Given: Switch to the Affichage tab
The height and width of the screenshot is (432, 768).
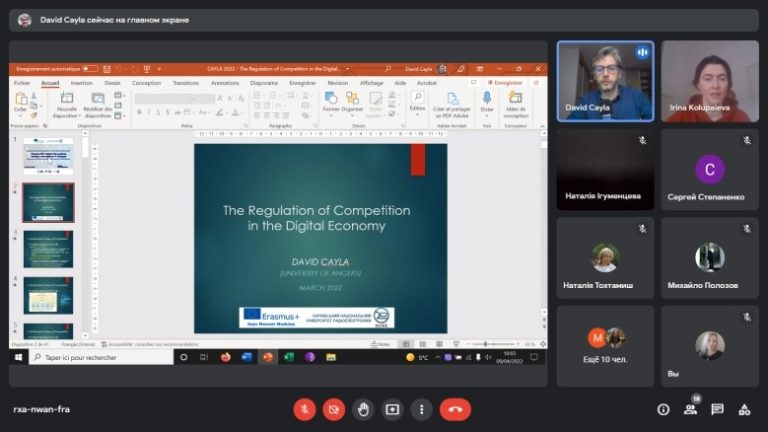Looking at the screenshot, I should [x=371, y=83].
